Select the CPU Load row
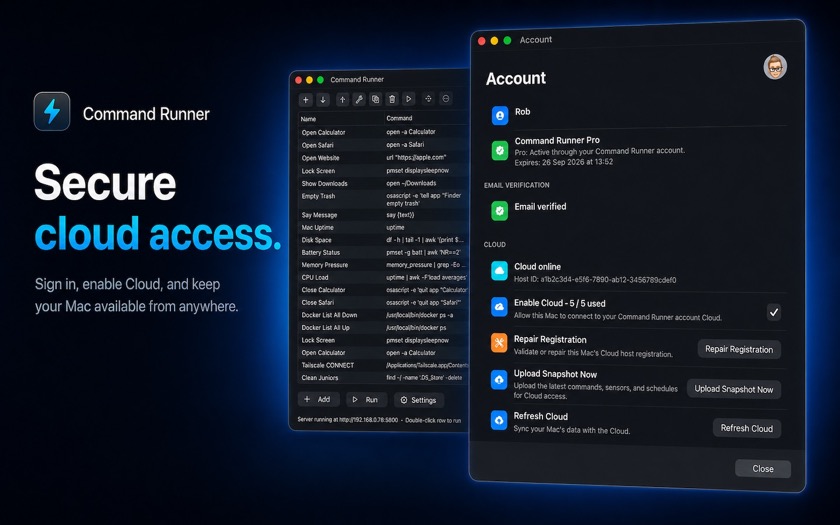840x525 pixels. (x=382, y=278)
